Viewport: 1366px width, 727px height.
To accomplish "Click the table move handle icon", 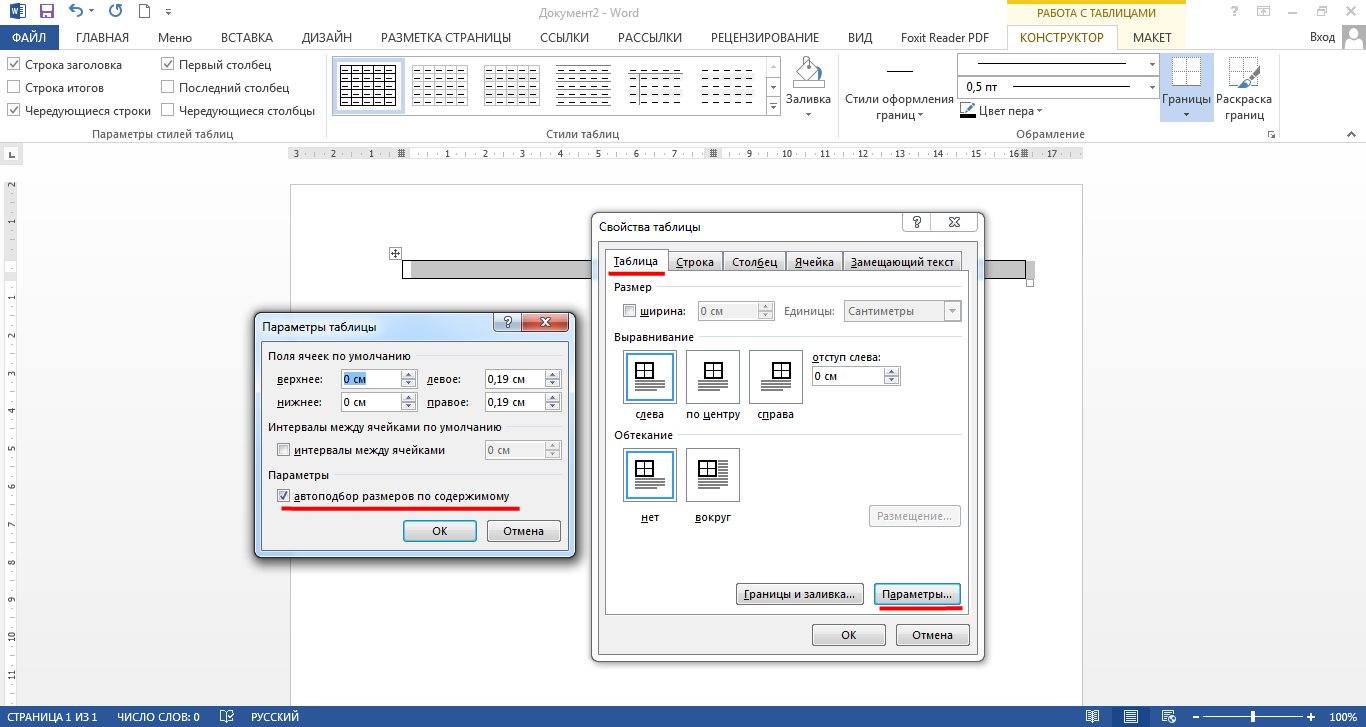I will [x=396, y=254].
